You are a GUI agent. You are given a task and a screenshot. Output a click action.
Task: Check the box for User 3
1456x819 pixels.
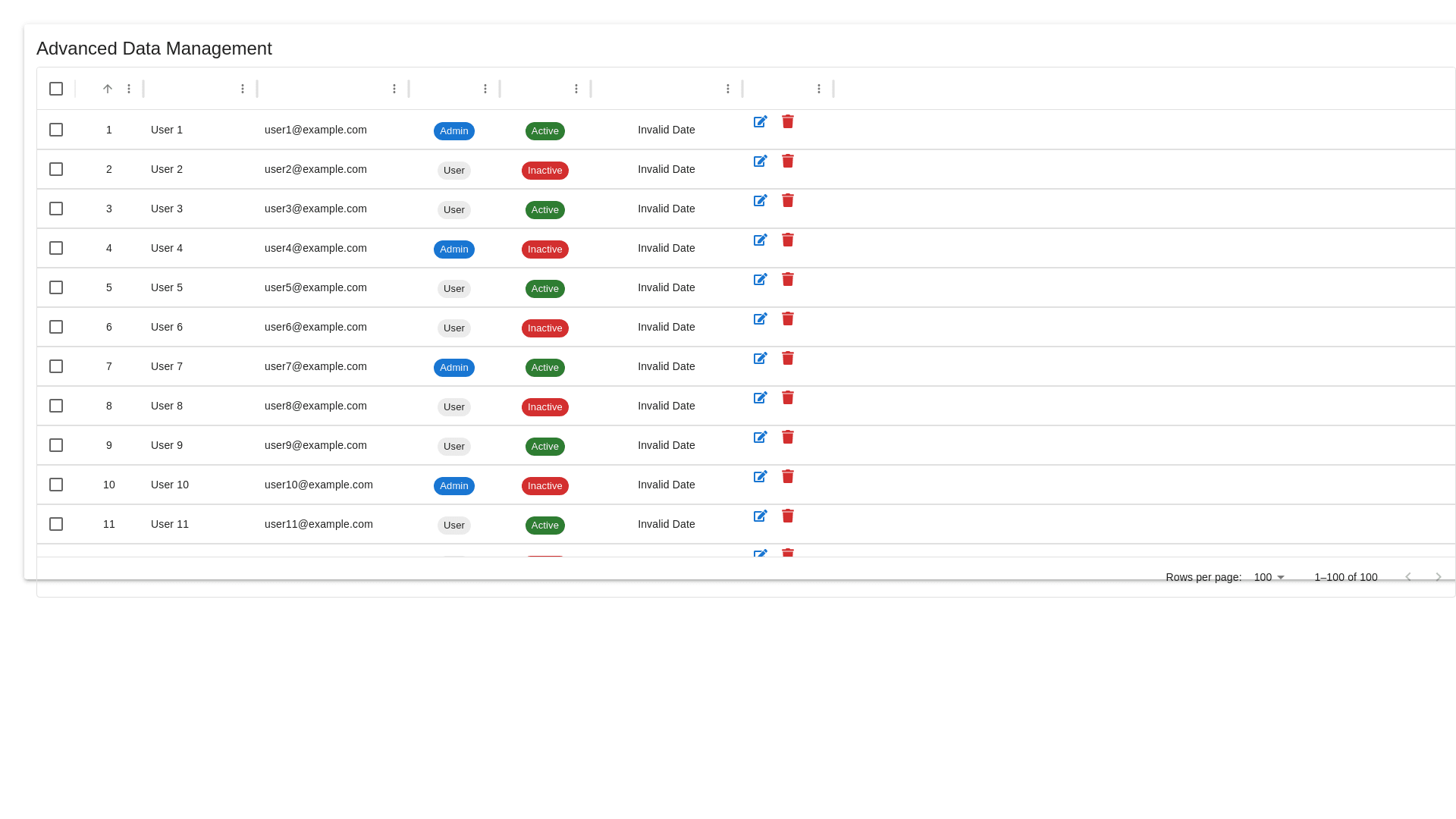56,209
